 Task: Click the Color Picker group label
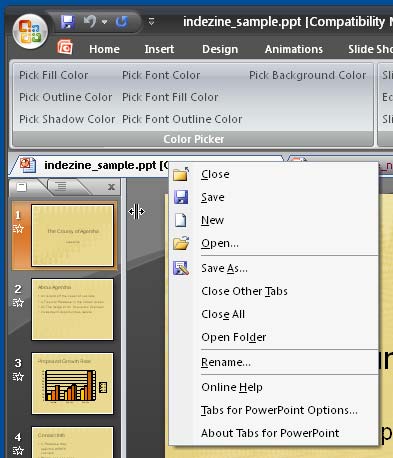pos(193,139)
